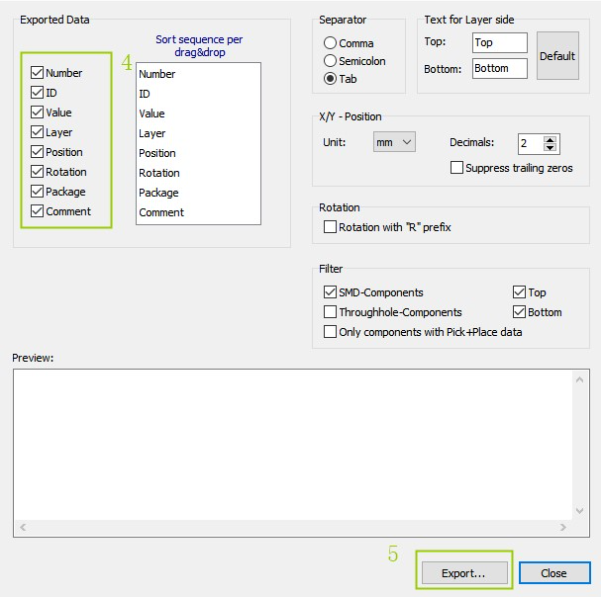Toggle the Rotation export checkbox
Image resolution: width=601 pixels, height=597 pixels.
(x=37, y=172)
